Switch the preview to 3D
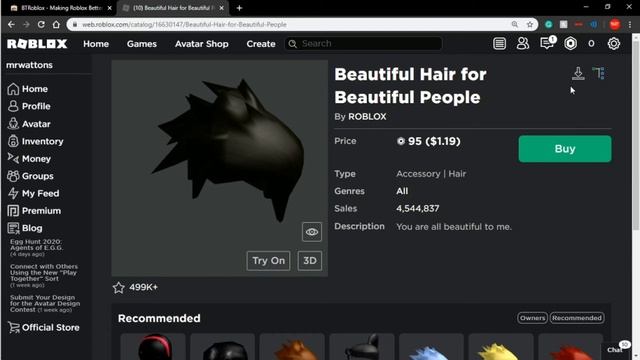 point(310,261)
